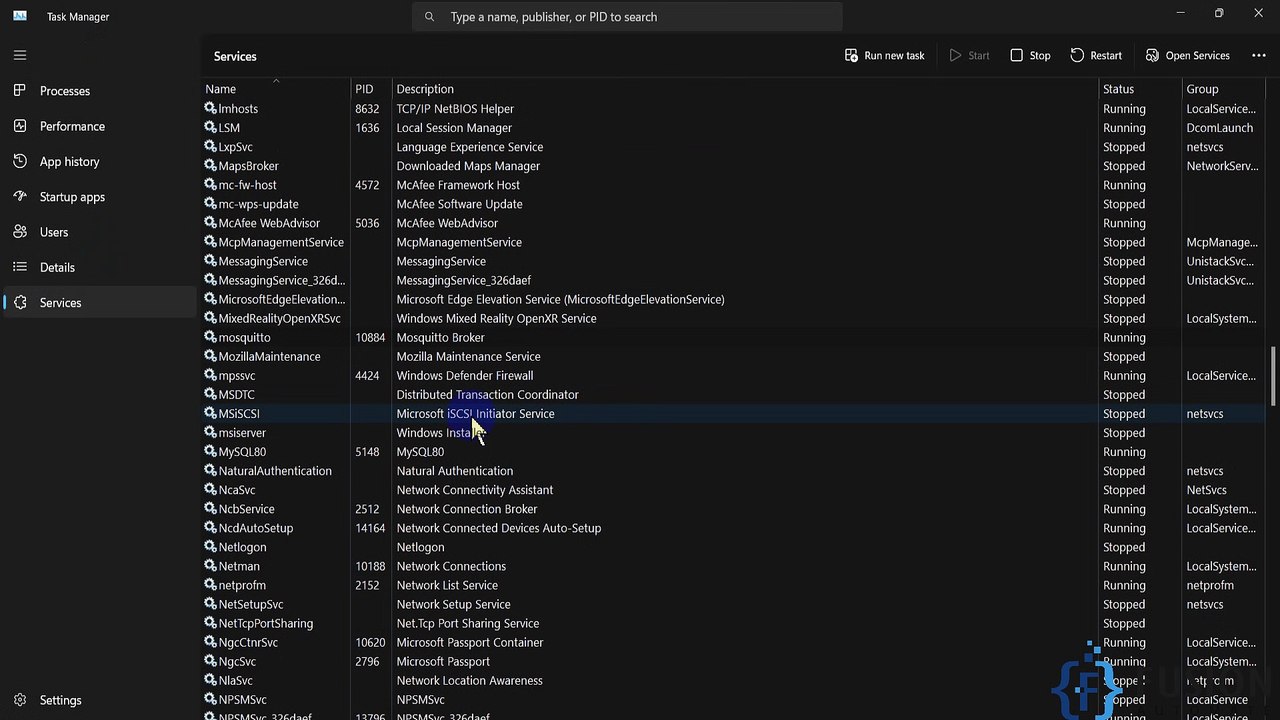Click the DcomLaunch group cell

coord(1220,127)
